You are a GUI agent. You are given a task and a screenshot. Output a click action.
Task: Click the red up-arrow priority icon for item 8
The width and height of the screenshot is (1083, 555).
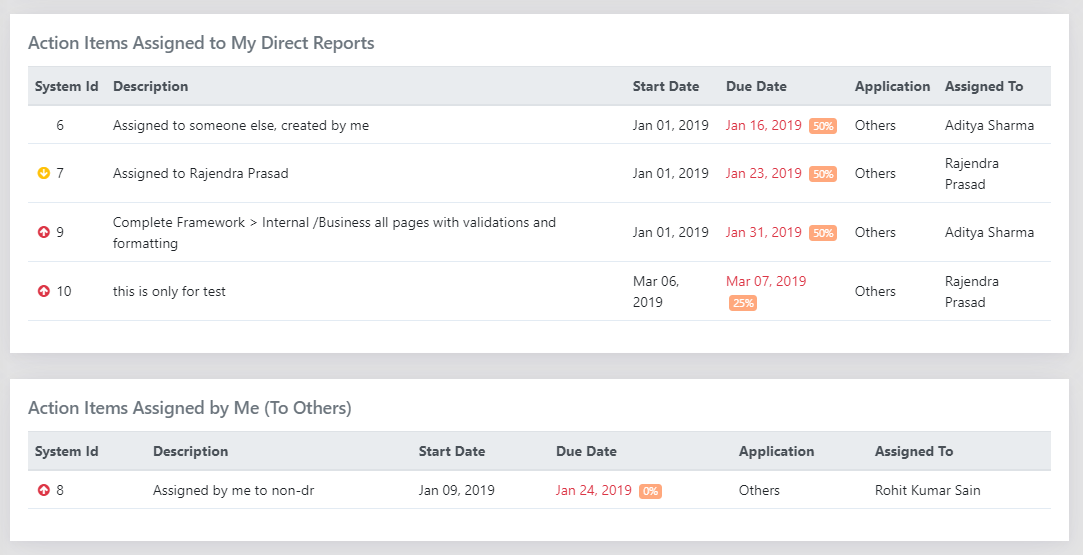pos(43,490)
